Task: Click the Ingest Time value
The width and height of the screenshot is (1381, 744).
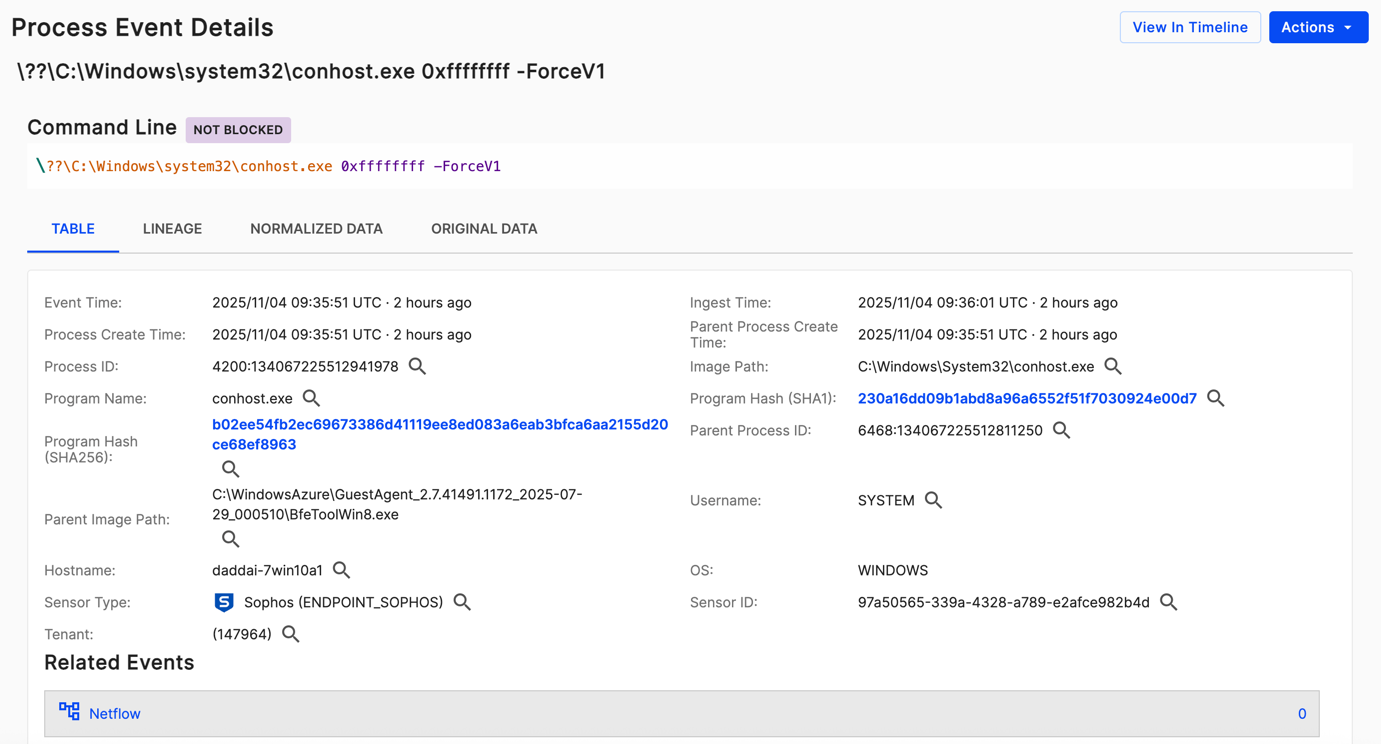Action: 988,302
